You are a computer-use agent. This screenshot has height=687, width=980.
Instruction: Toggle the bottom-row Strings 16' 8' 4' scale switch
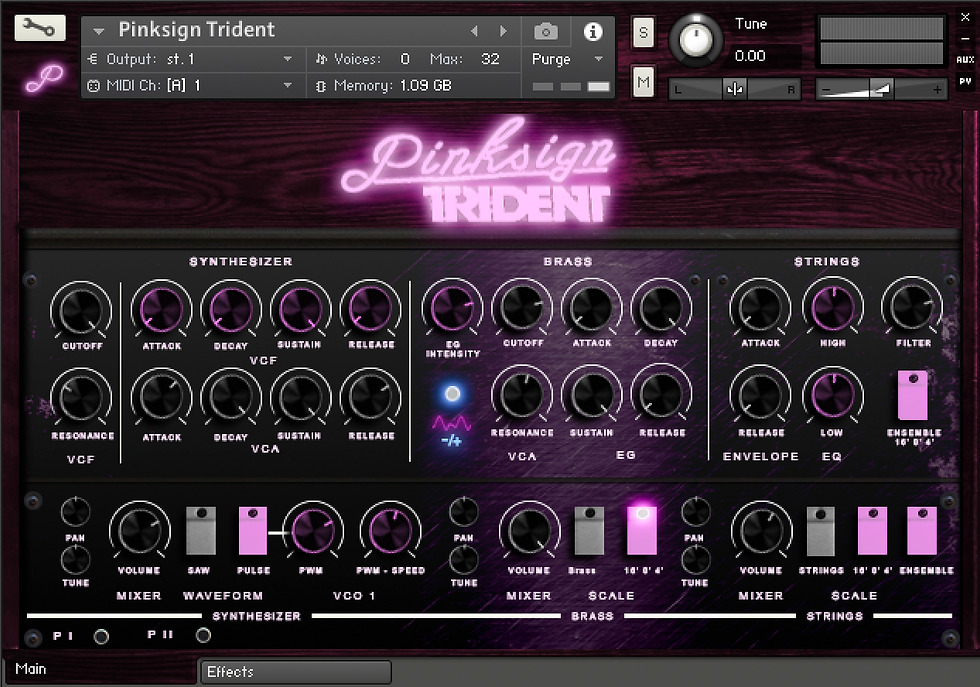(872, 531)
